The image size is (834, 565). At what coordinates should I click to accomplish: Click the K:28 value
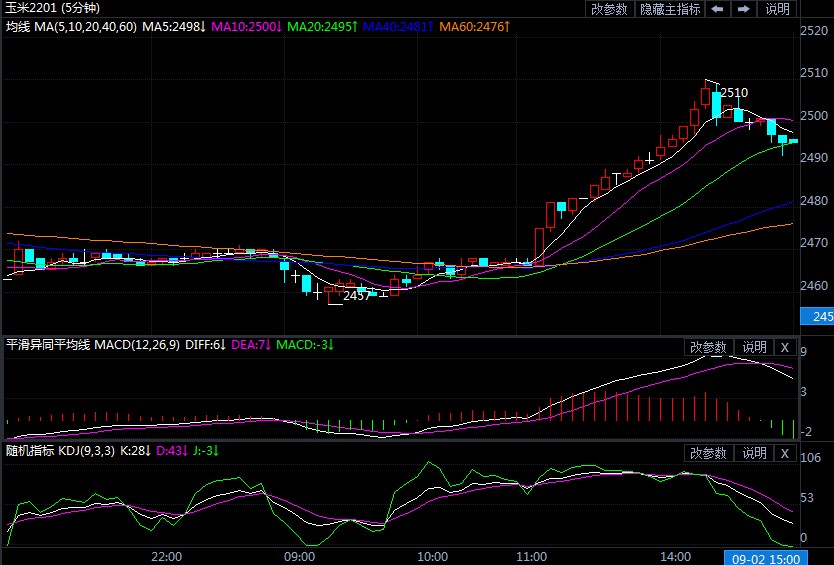[136, 451]
